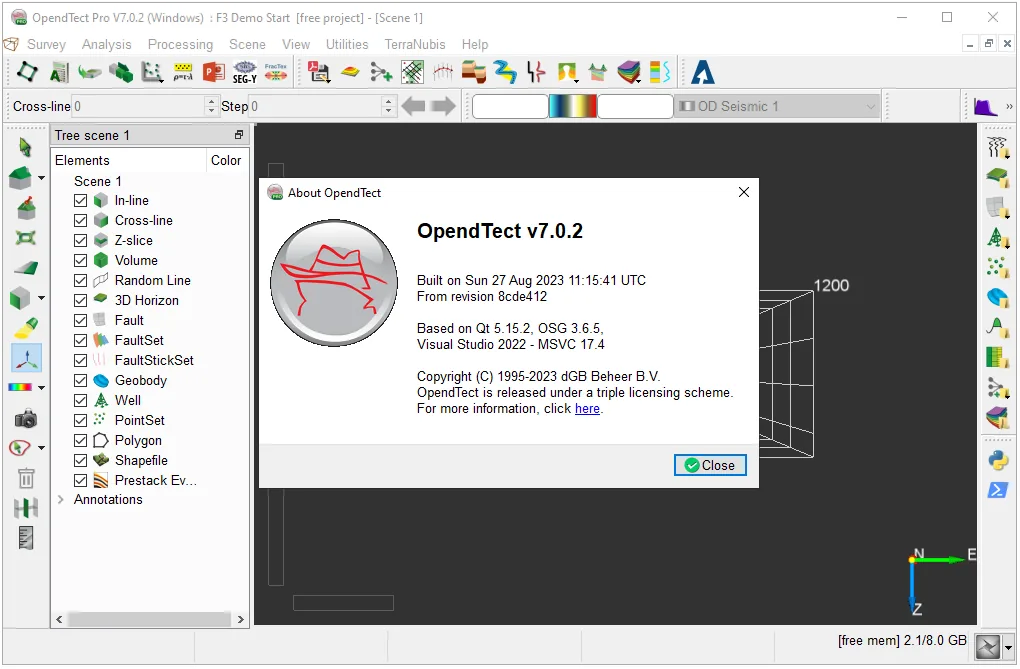Disable the Well element checkbox
The image size is (1020, 669).
(81, 400)
